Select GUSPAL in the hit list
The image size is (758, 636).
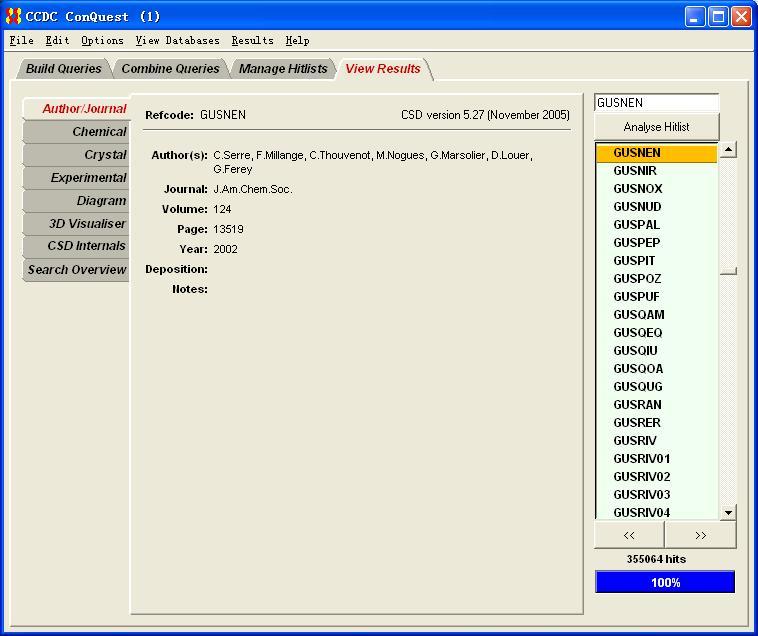636,225
